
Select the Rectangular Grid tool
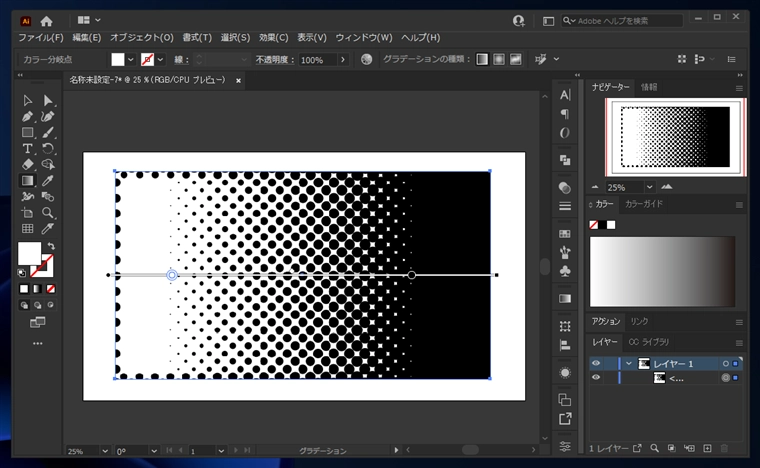pyautogui.click(x=27, y=228)
